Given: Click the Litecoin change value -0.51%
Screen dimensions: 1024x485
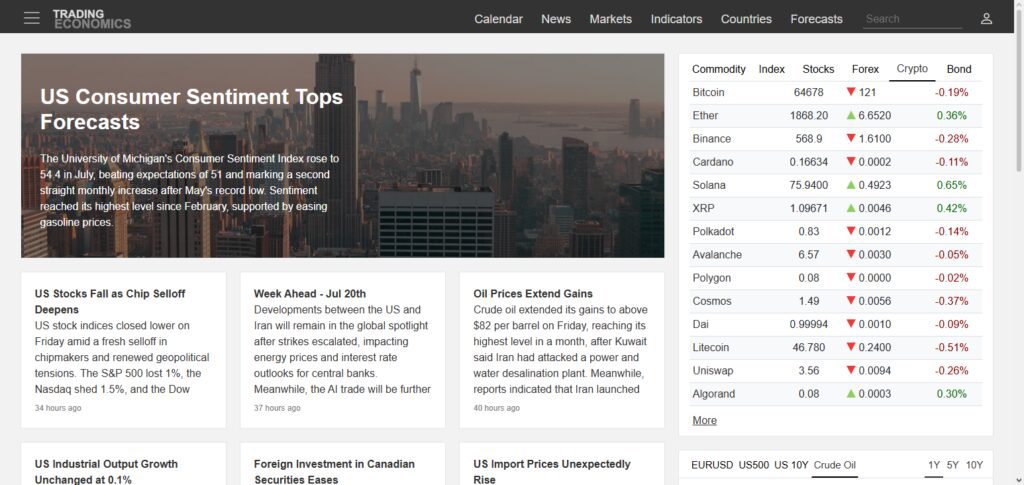Looking at the screenshot, I should pyautogui.click(x=952, y=347).
